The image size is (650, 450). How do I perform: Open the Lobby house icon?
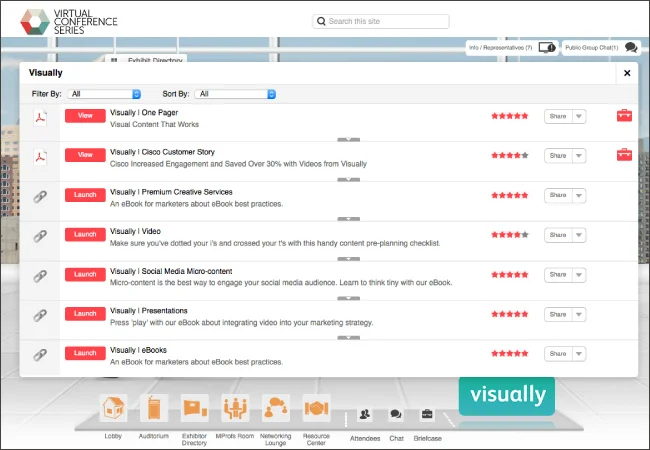pos(113,408)
